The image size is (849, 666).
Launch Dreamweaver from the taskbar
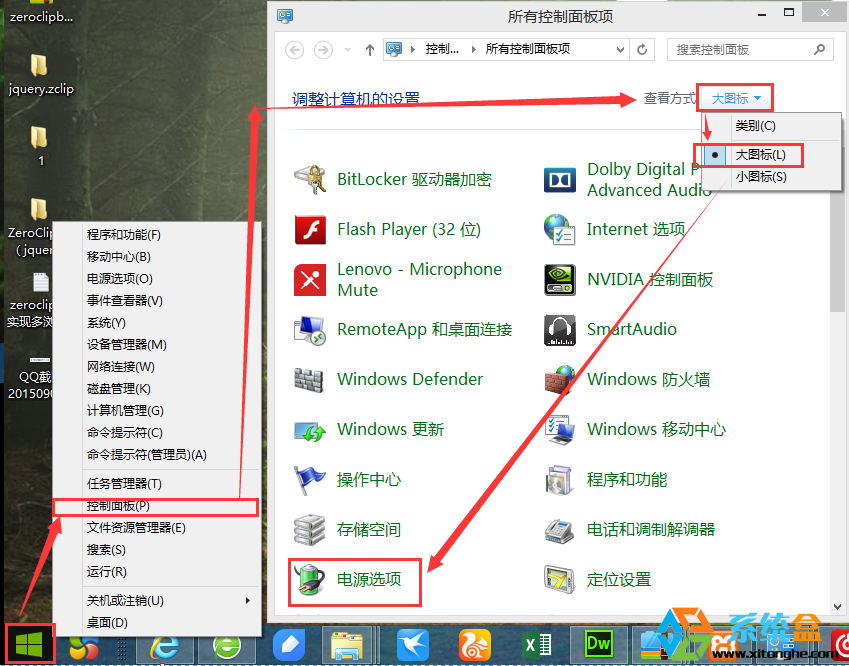(599, 644)
